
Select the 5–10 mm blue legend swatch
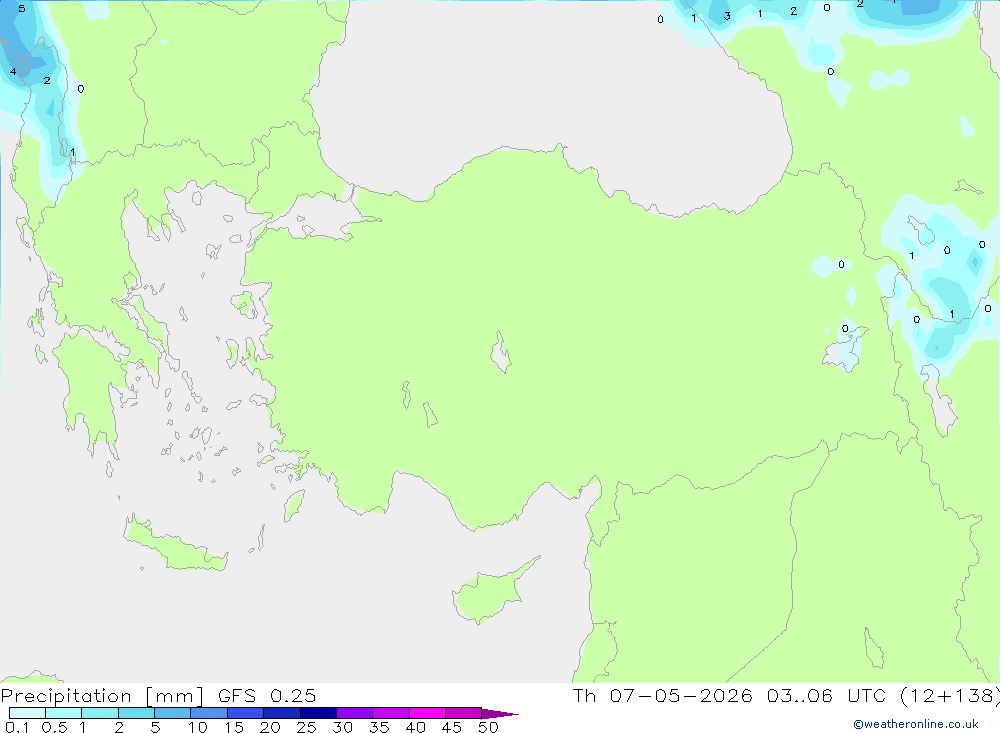click(x=172, y=713)
